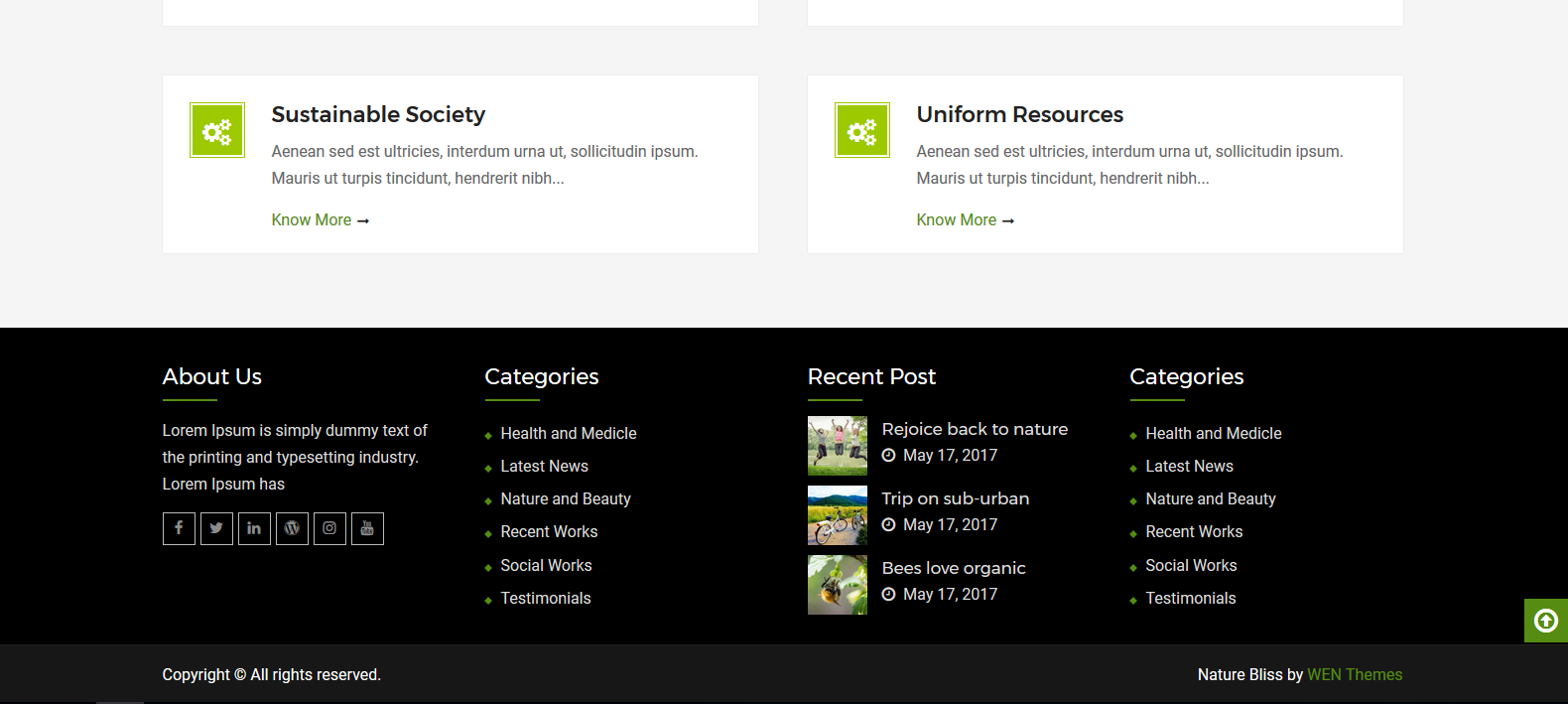The height and width of the screenshot is (704, 1568).
Task: Visit the WEN Themes link
Action: click(x=1355, y=675)
